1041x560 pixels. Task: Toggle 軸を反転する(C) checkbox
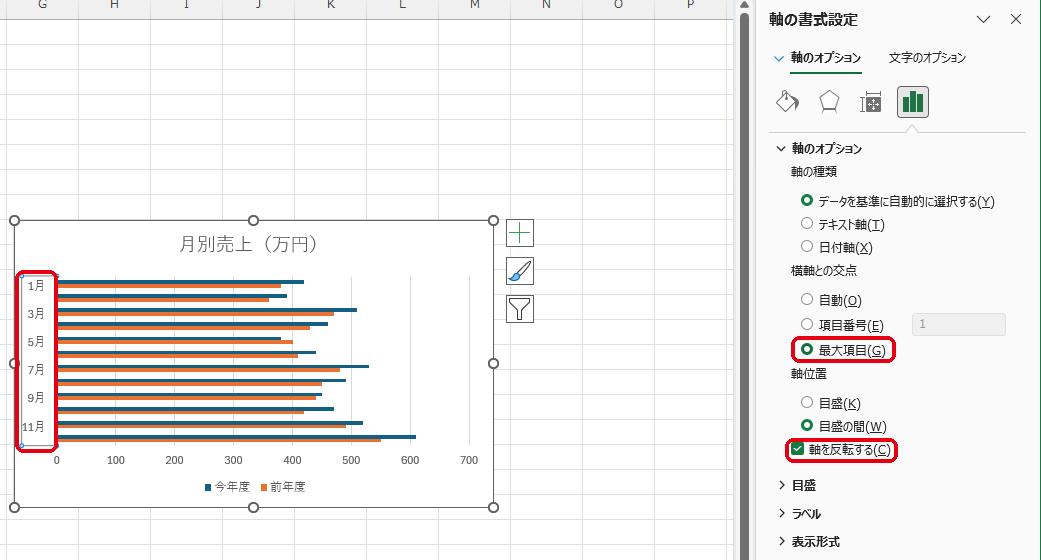click(797, 449)
